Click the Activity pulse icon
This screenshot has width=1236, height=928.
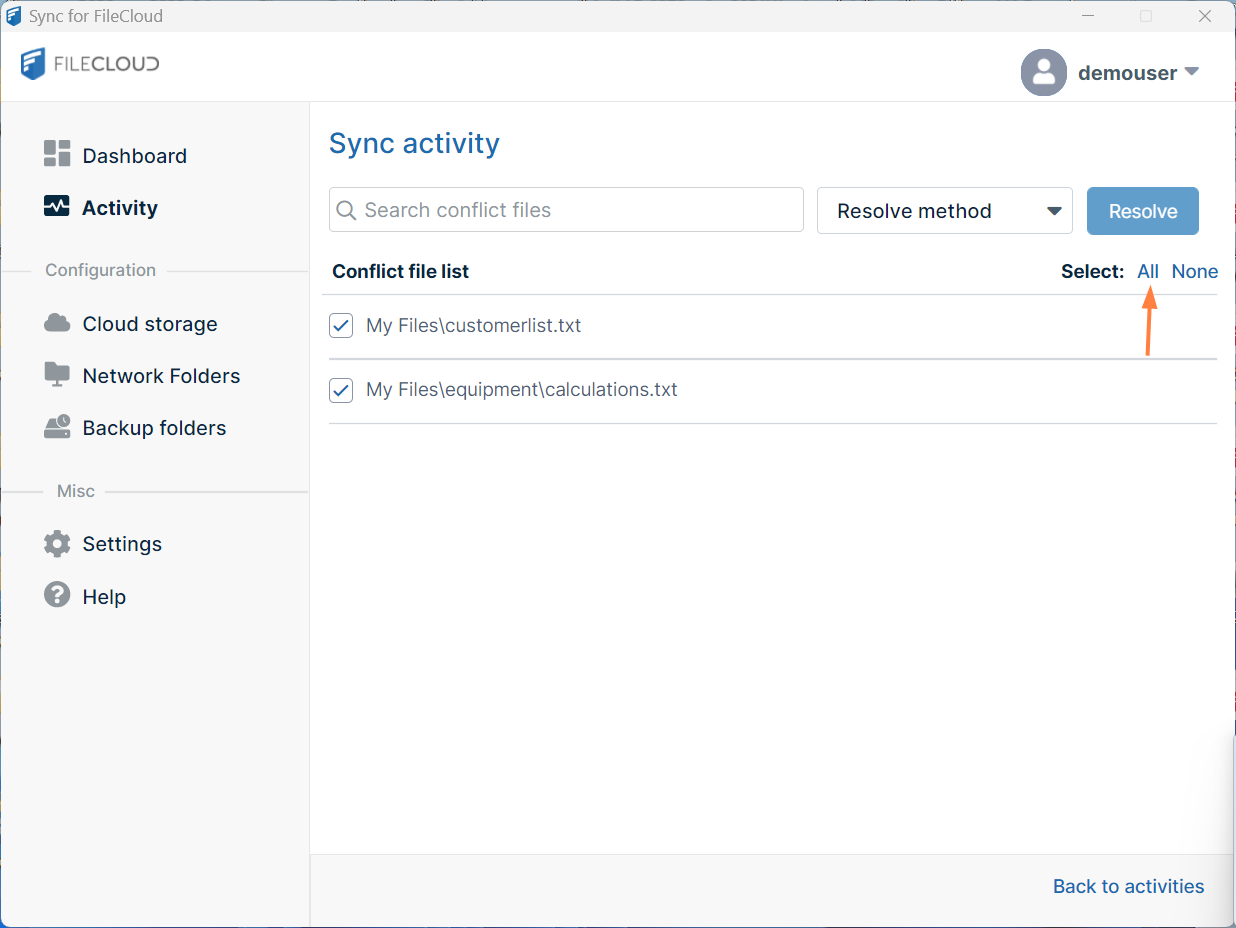point(57,206)
